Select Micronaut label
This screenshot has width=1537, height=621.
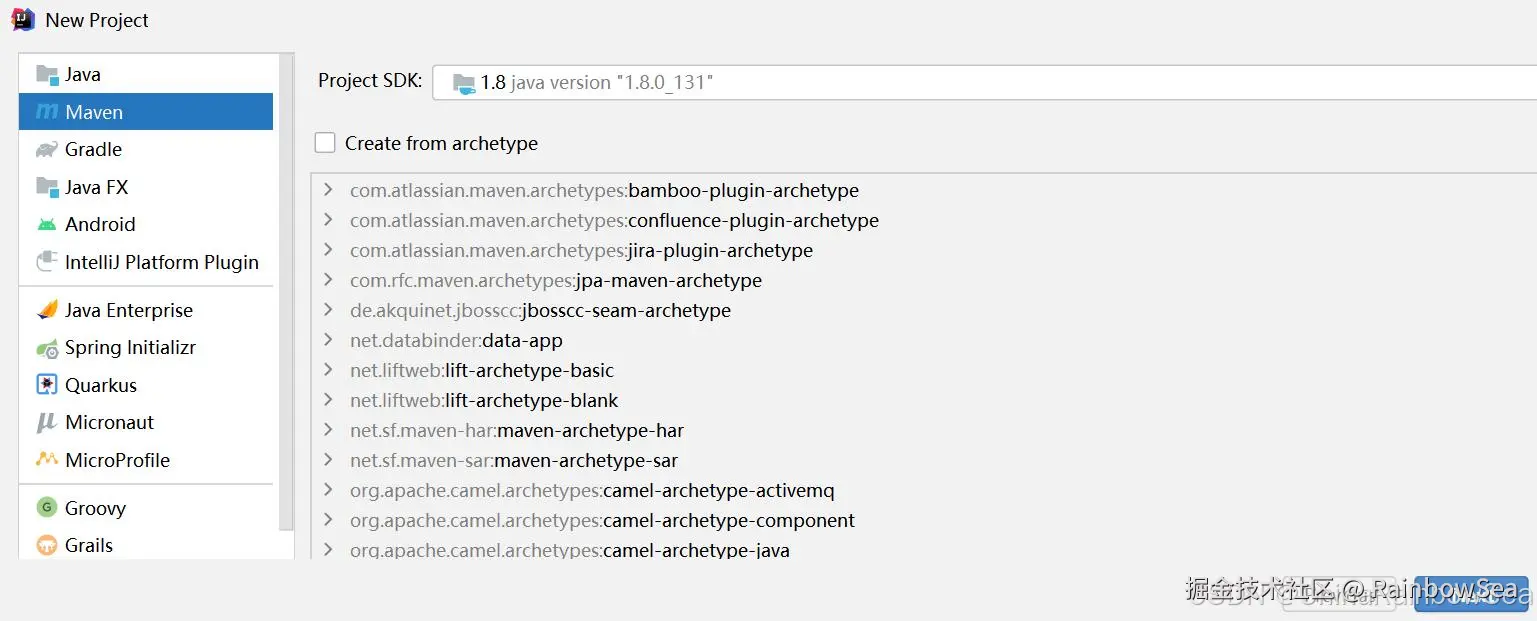[x=110, y=423]
